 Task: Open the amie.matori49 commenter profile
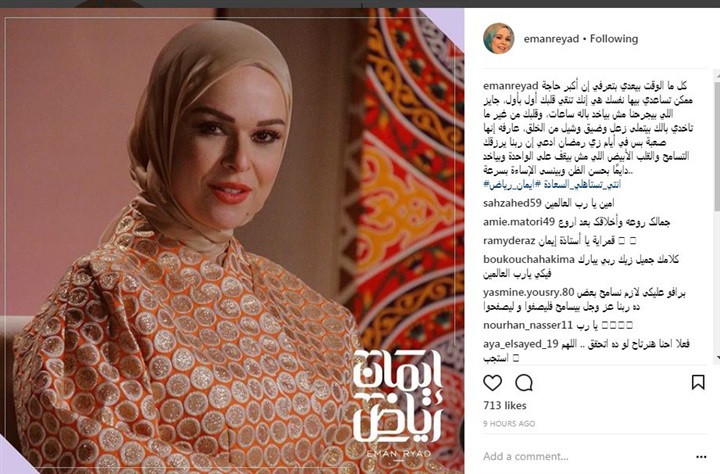(x=519, y=222)
